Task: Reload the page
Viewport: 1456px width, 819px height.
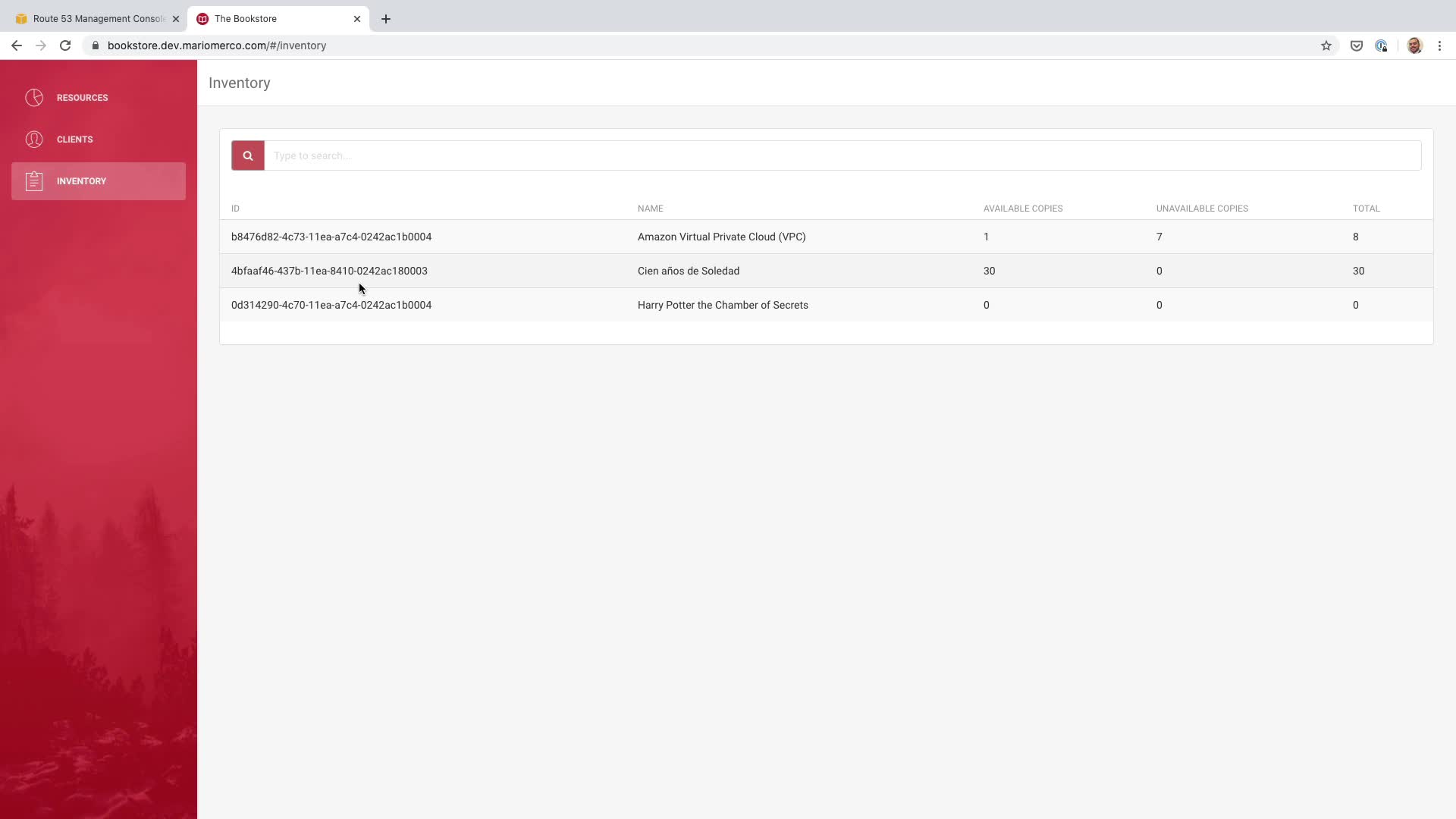Action: click(x=65, y=45)
